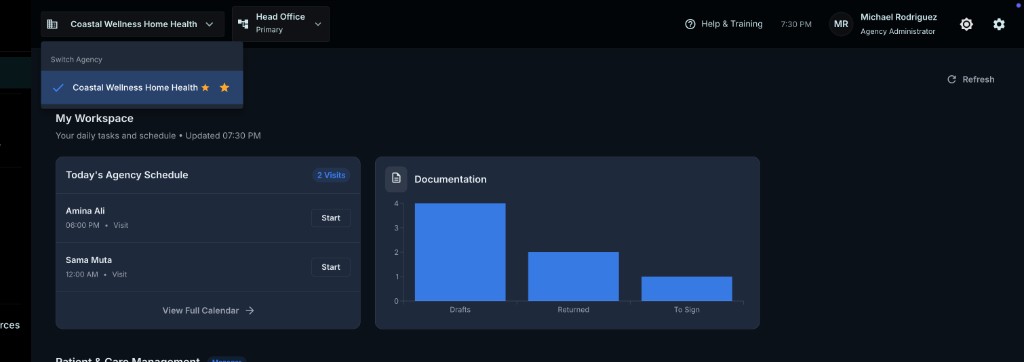Viewport: 1024px width, 362px height.
Task: Select the Drafts bar in Documentation chart
Action: click(x=460, y=252)
